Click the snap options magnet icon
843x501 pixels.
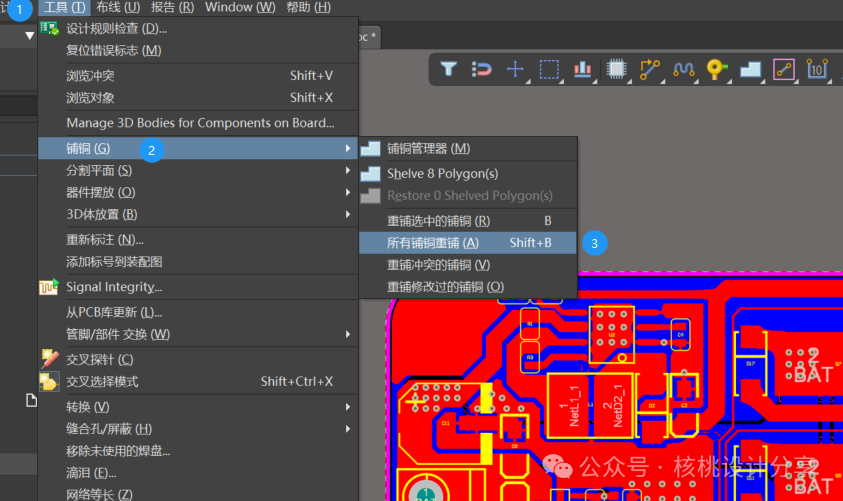[x=481, y=69]
